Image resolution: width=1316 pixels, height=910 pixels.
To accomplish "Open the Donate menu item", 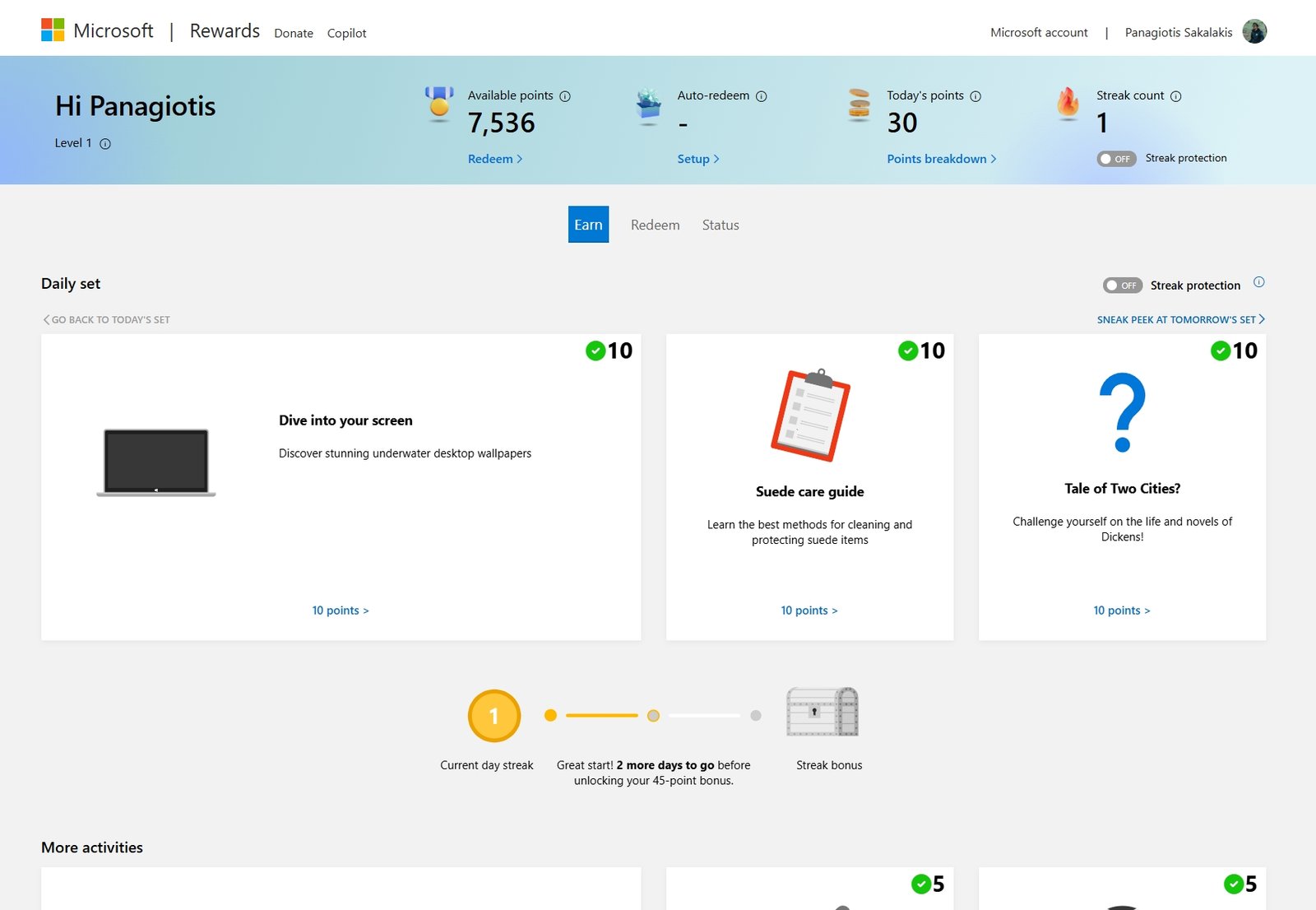I will (294, 34).
